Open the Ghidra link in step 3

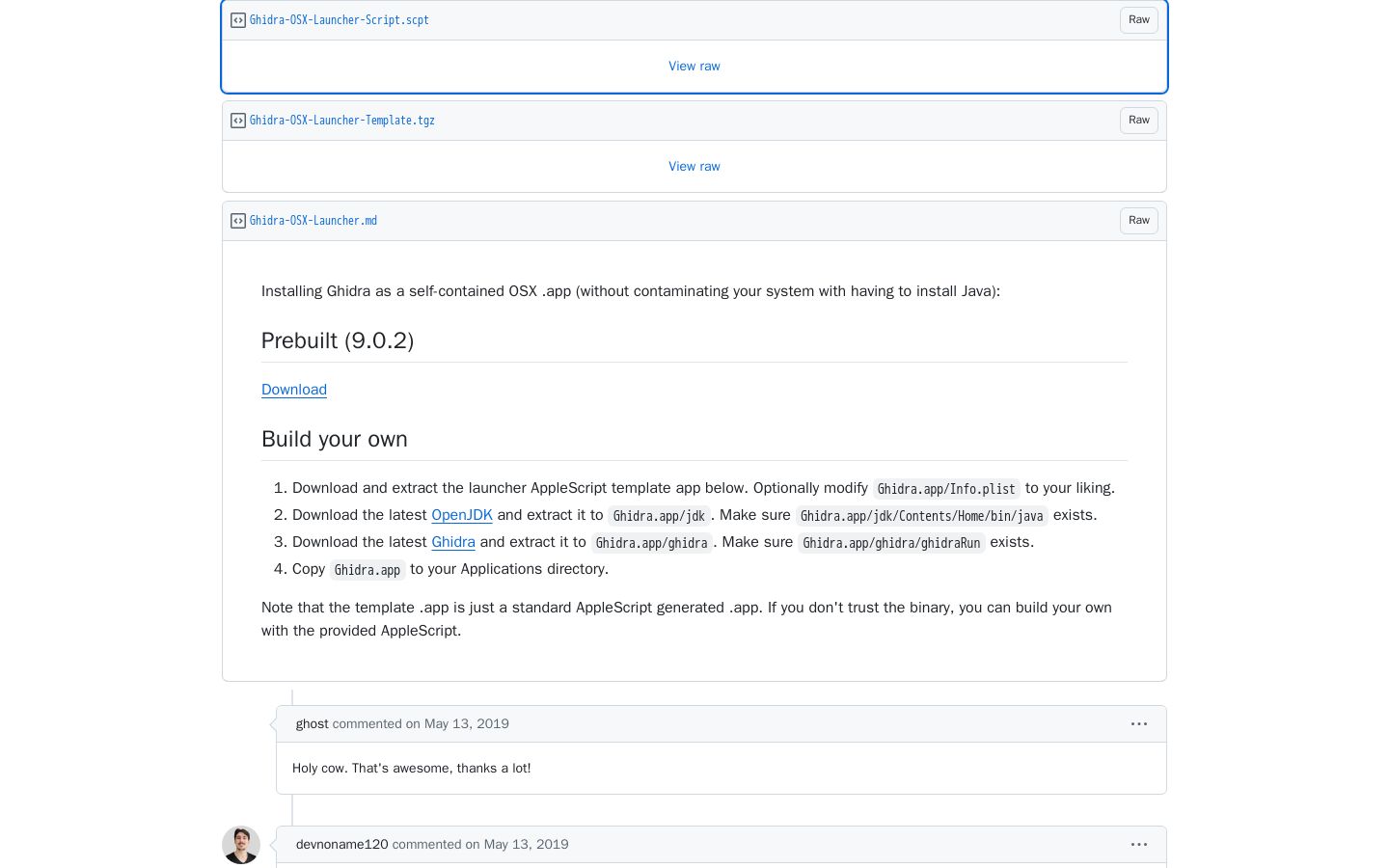pos(453,542)
